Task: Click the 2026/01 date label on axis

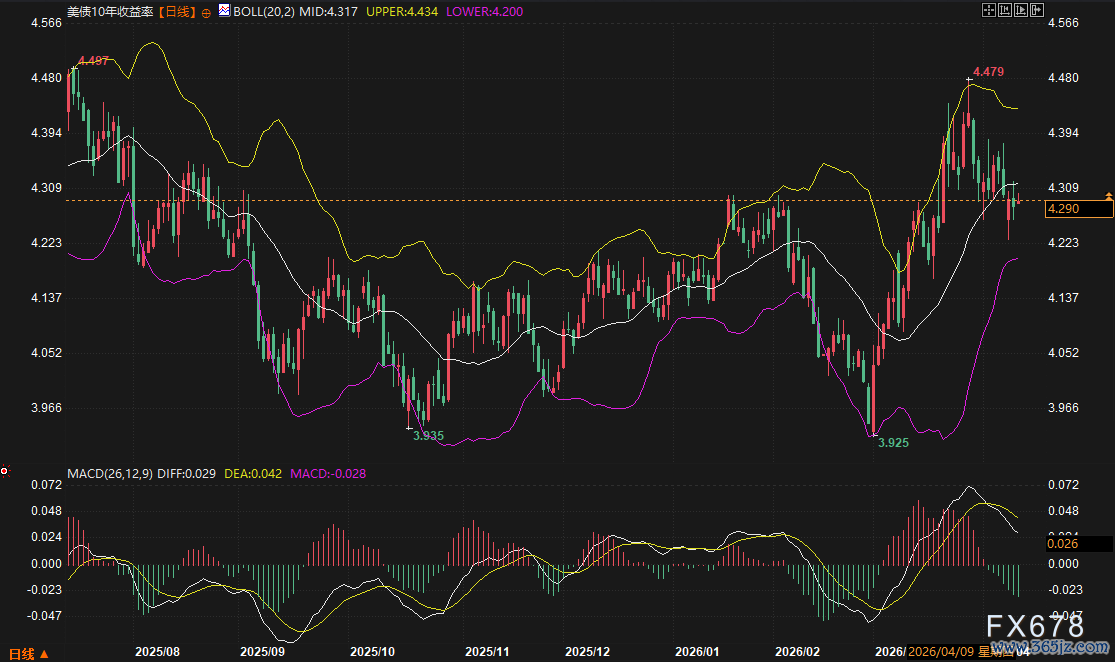Action: point(697,652)
